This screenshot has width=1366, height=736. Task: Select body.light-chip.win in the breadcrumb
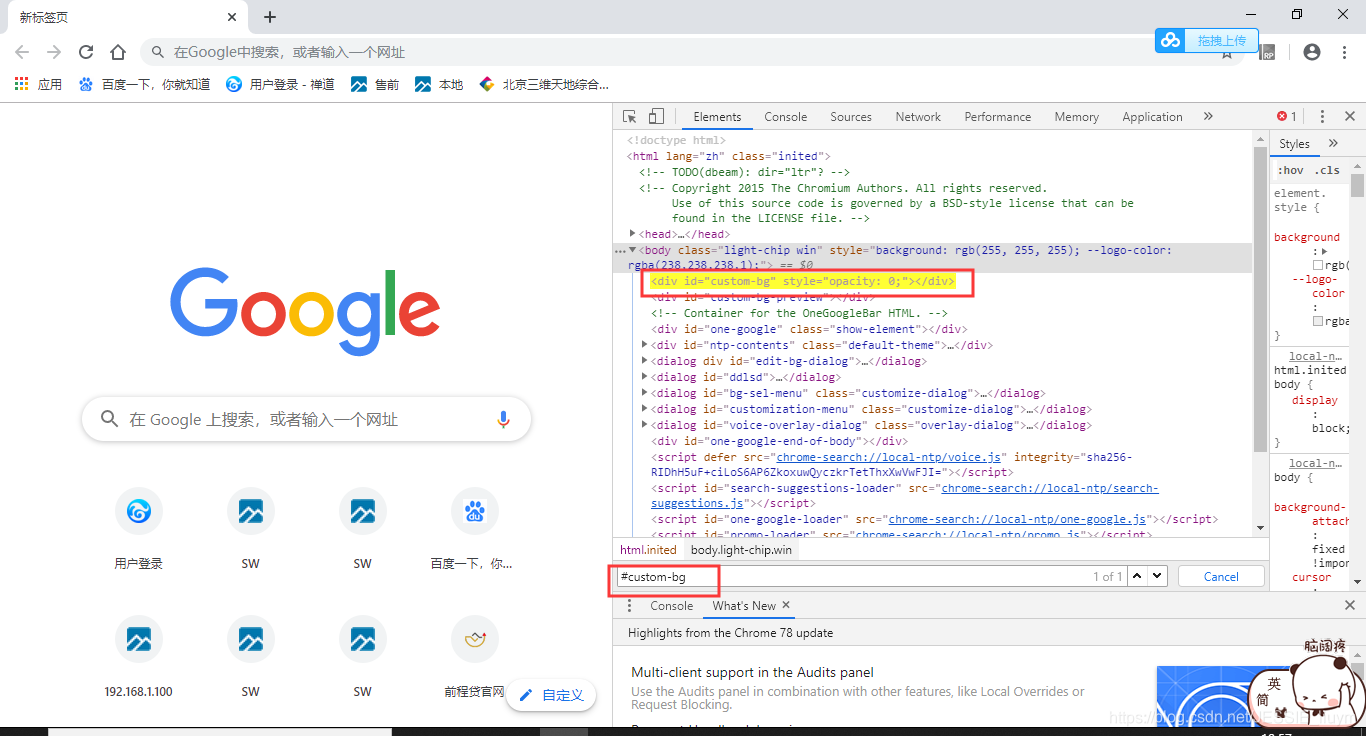741,550
